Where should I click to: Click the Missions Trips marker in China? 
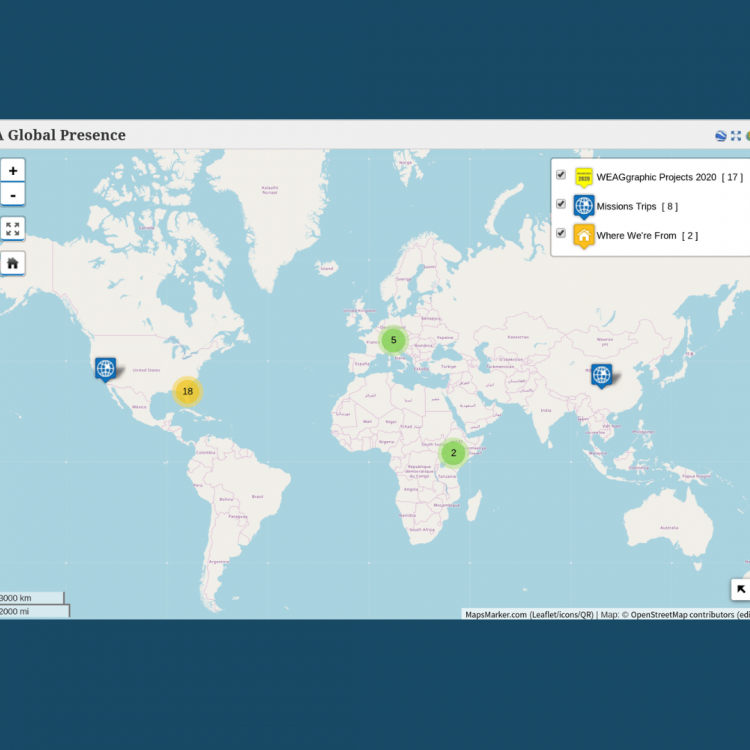point(601,375)
